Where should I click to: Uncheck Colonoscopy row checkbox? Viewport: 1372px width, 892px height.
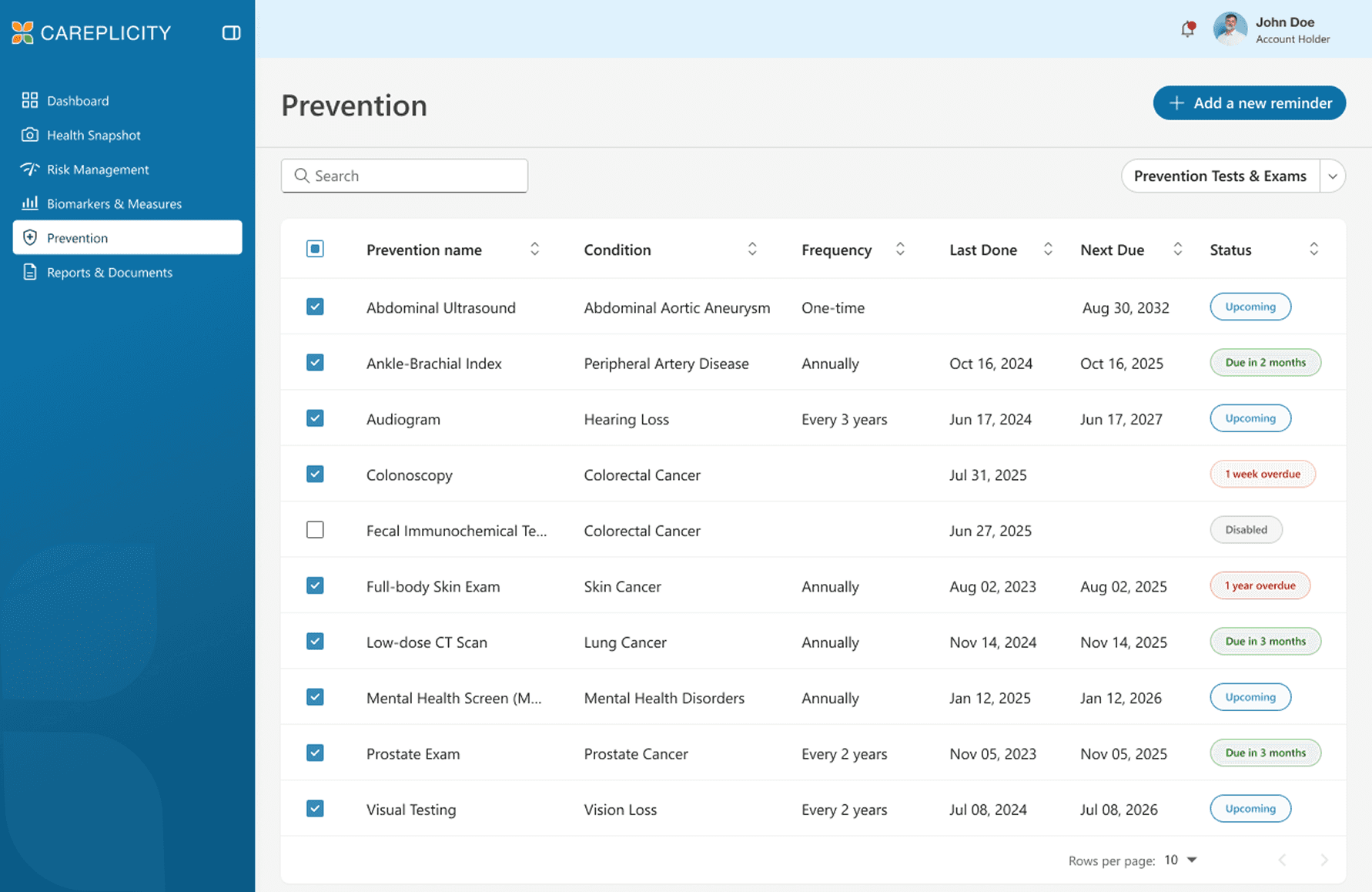[x=315, y=474]
